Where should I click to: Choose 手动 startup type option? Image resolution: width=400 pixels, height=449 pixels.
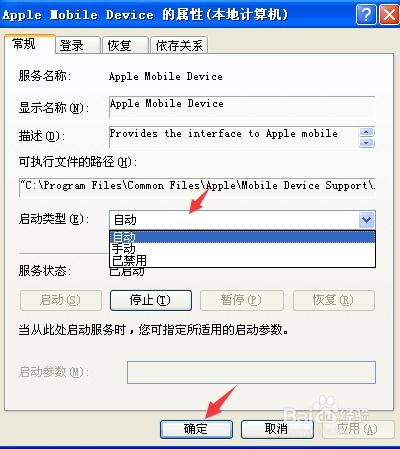coord(242,249)
